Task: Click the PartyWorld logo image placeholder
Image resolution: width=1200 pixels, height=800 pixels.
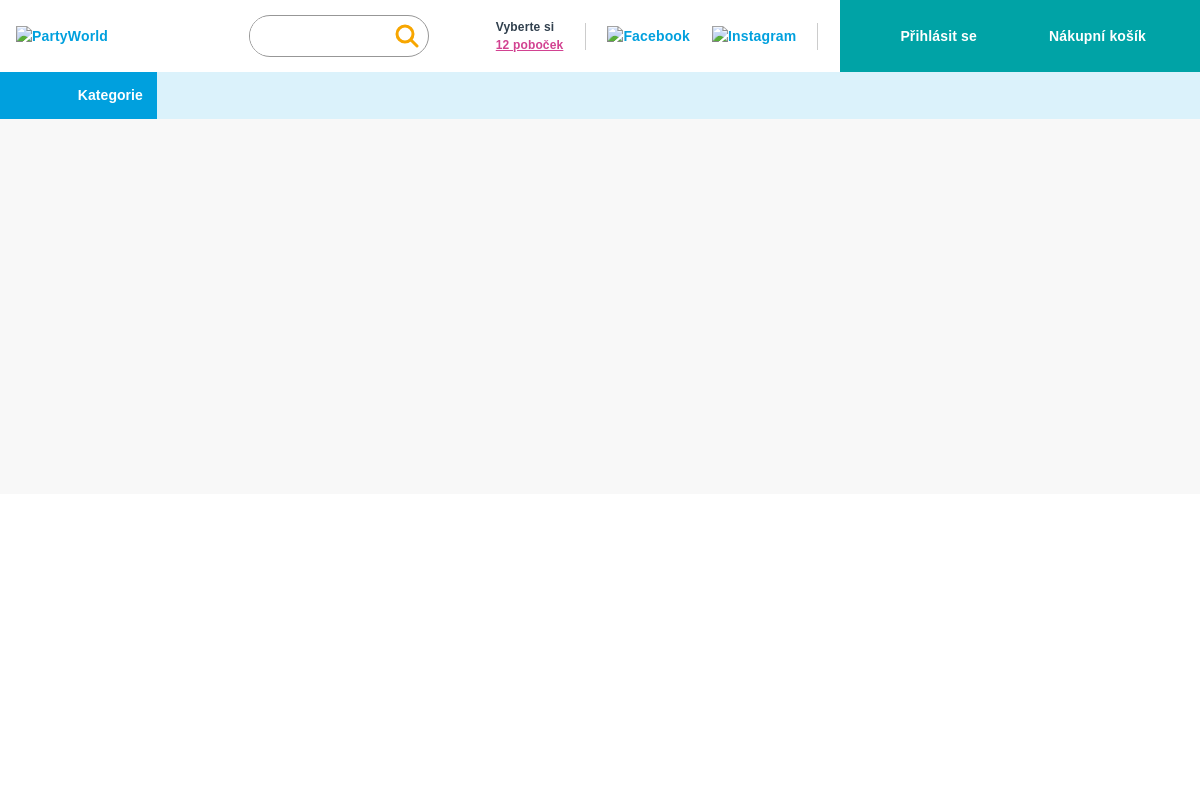Action: pyautogui.click(x=24, y=35)
